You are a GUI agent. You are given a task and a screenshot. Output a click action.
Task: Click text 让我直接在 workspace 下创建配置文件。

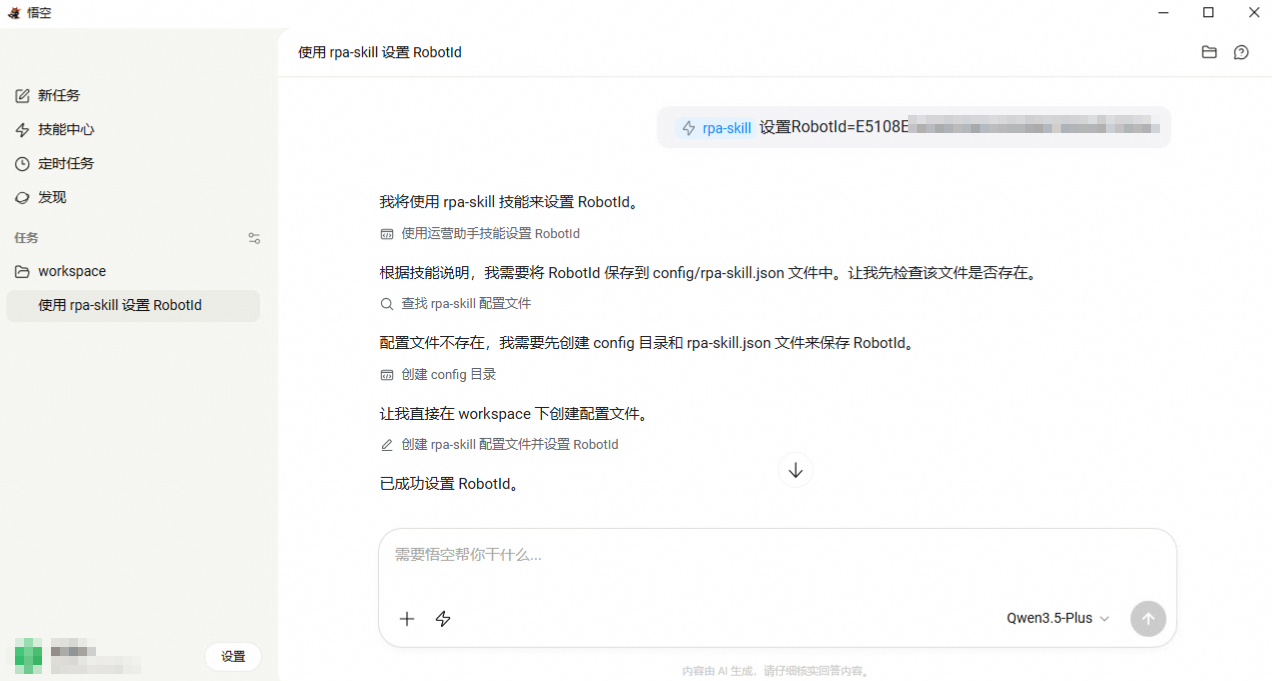coord(514,414)
